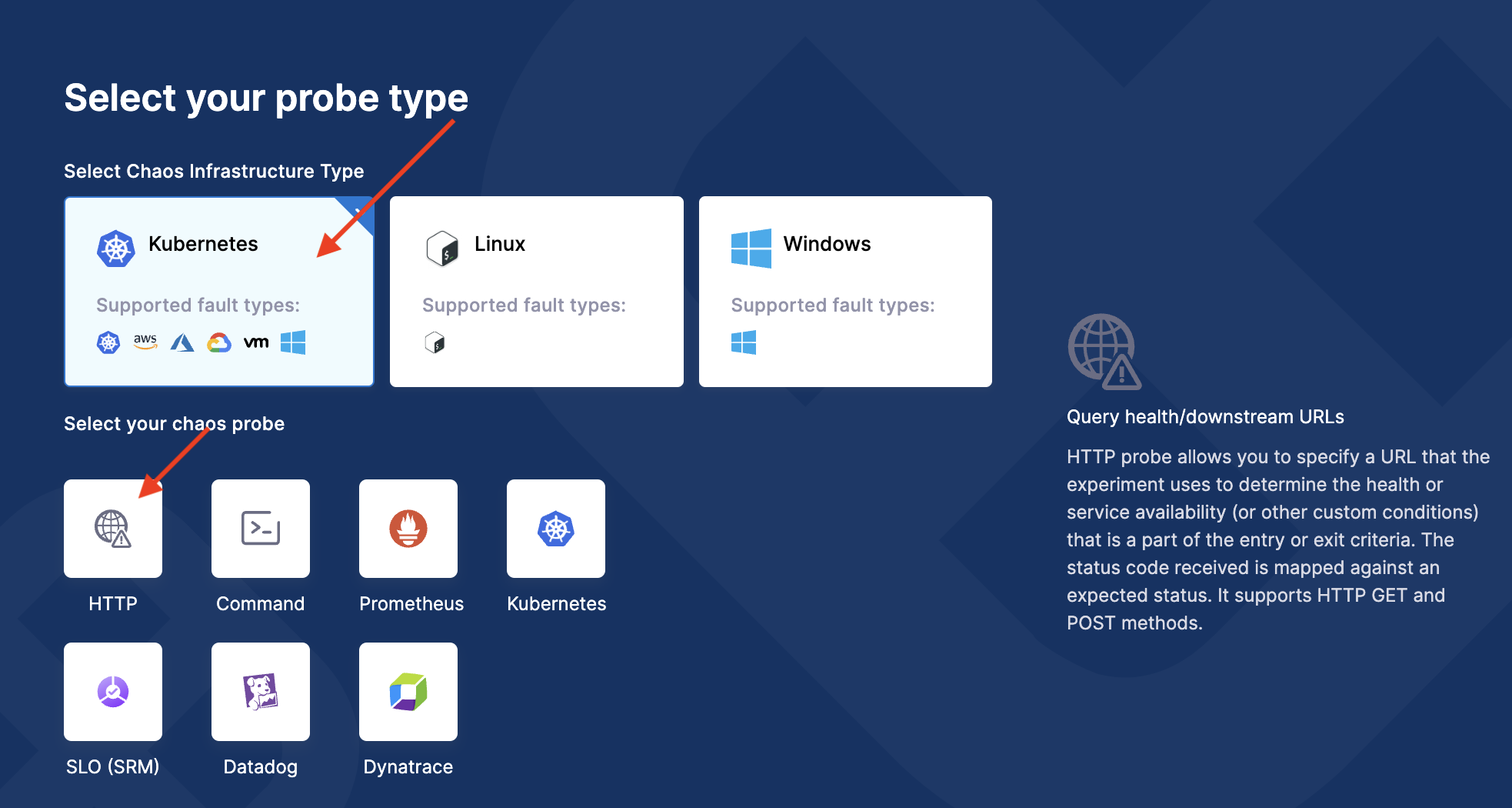Screen dimensions: 1512x808
Task: Click the AWS fault type icon
Action: point(145,342)
